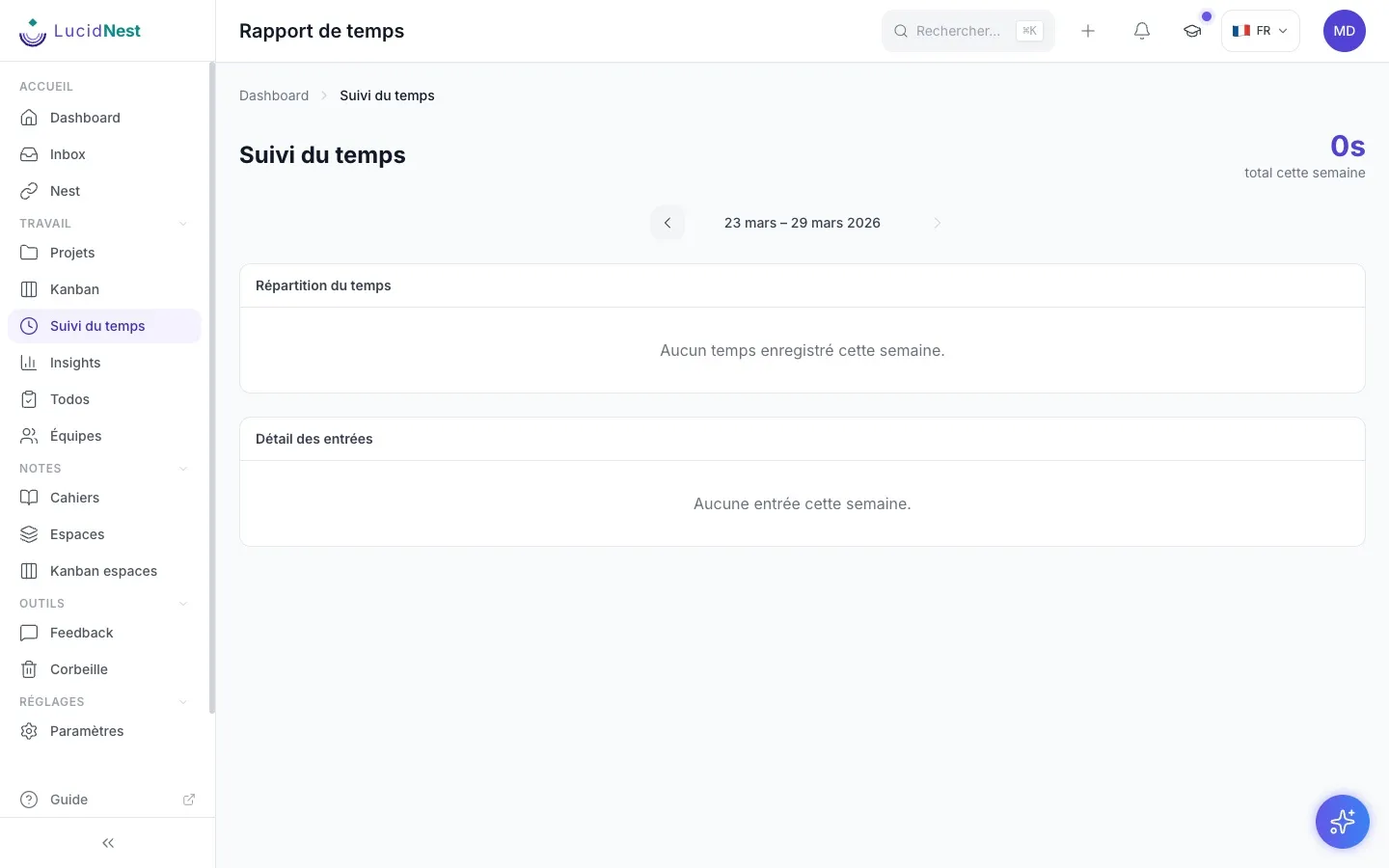The image size is (1389, 868).
Task: Launch the AI sparkle assistant button
Action: point(1343,822)
